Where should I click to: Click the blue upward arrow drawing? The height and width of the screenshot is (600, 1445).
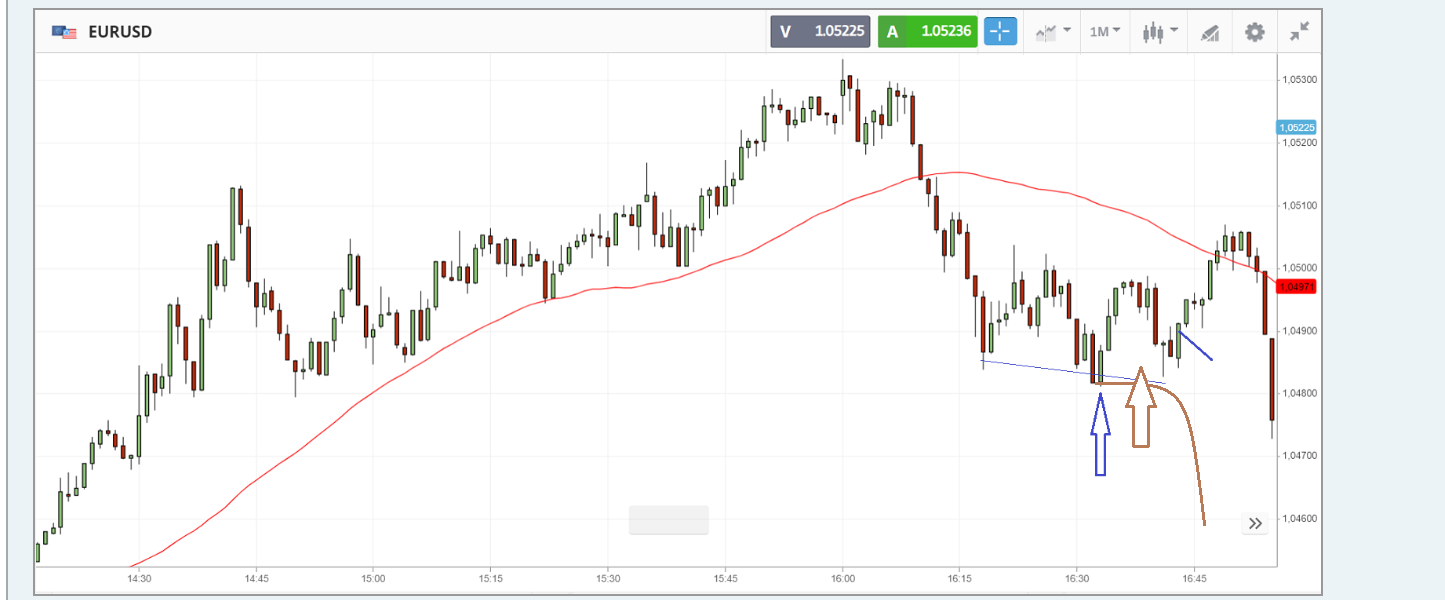(1100, 435)
